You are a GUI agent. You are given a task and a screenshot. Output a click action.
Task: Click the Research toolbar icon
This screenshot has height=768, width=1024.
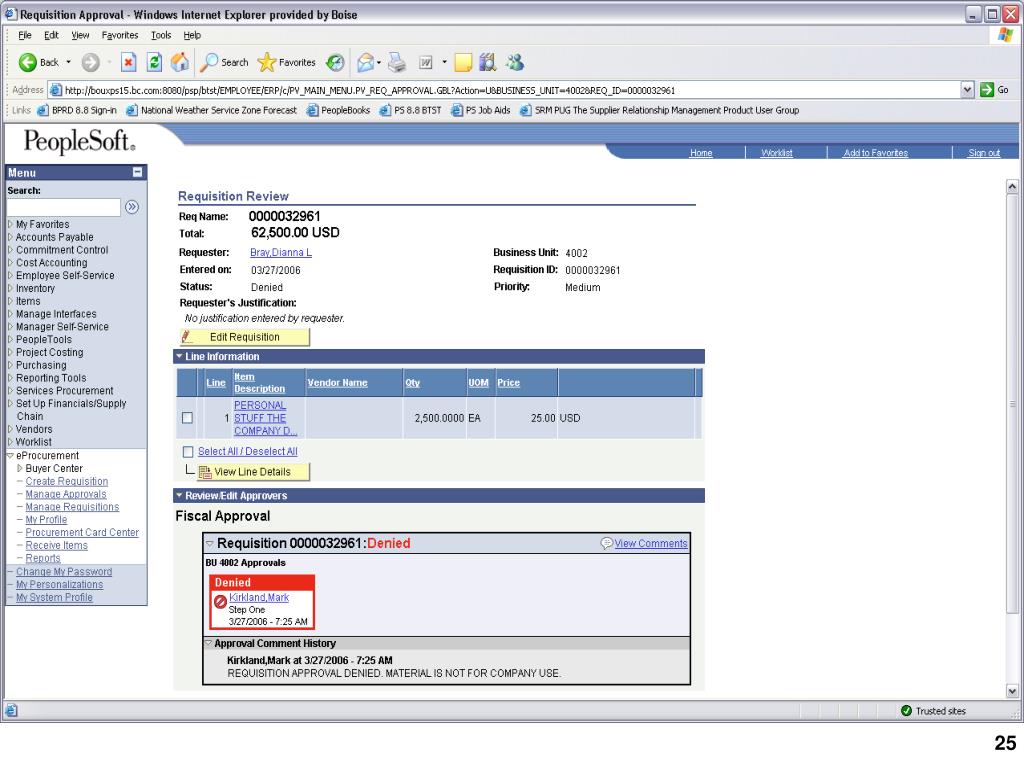click(488, 63)
